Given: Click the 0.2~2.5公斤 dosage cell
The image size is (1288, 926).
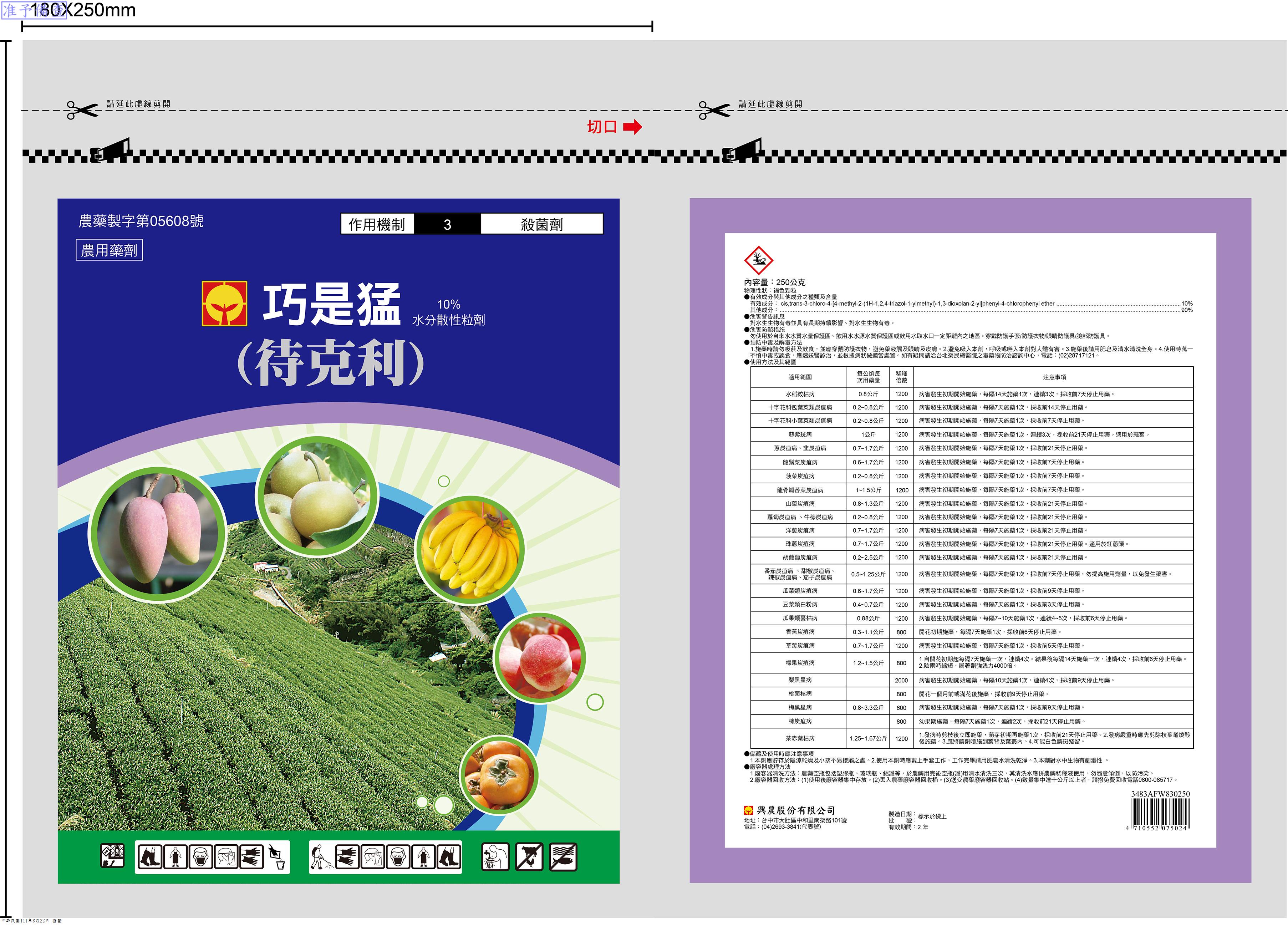Looking at the screenshot, I should [868, 558].
